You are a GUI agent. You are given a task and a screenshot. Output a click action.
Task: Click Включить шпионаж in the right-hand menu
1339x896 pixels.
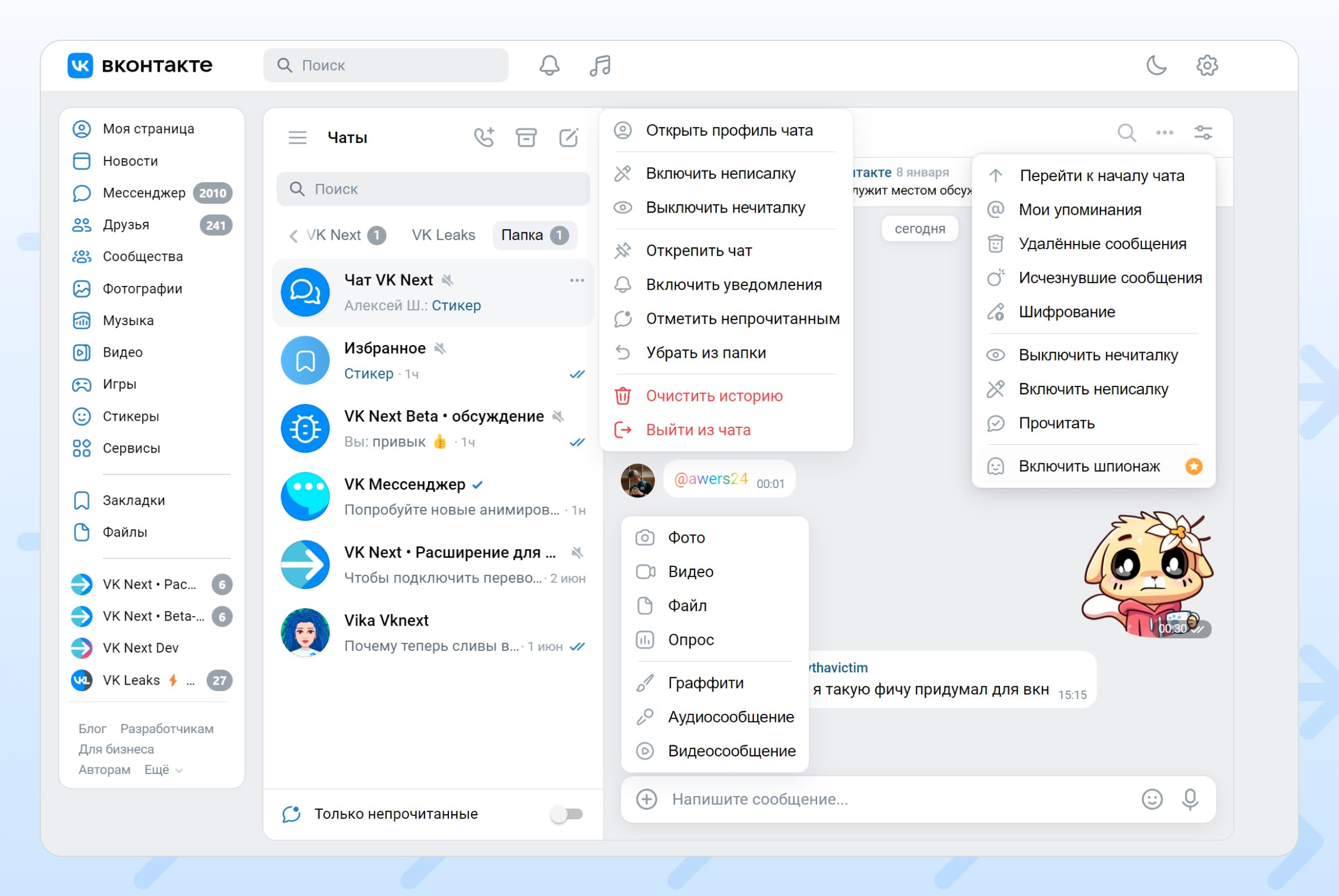(1093, 466)
